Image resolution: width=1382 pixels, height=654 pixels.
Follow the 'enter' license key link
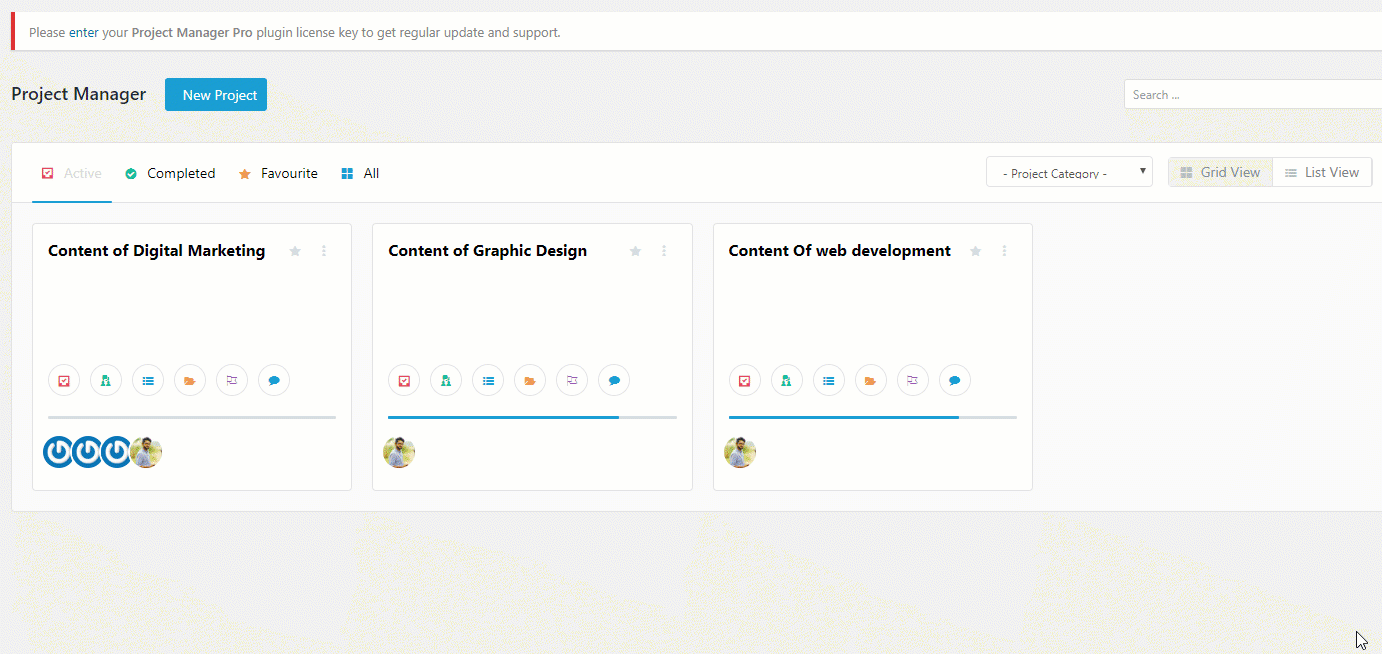pyautogui.click(x=83, y=32)
